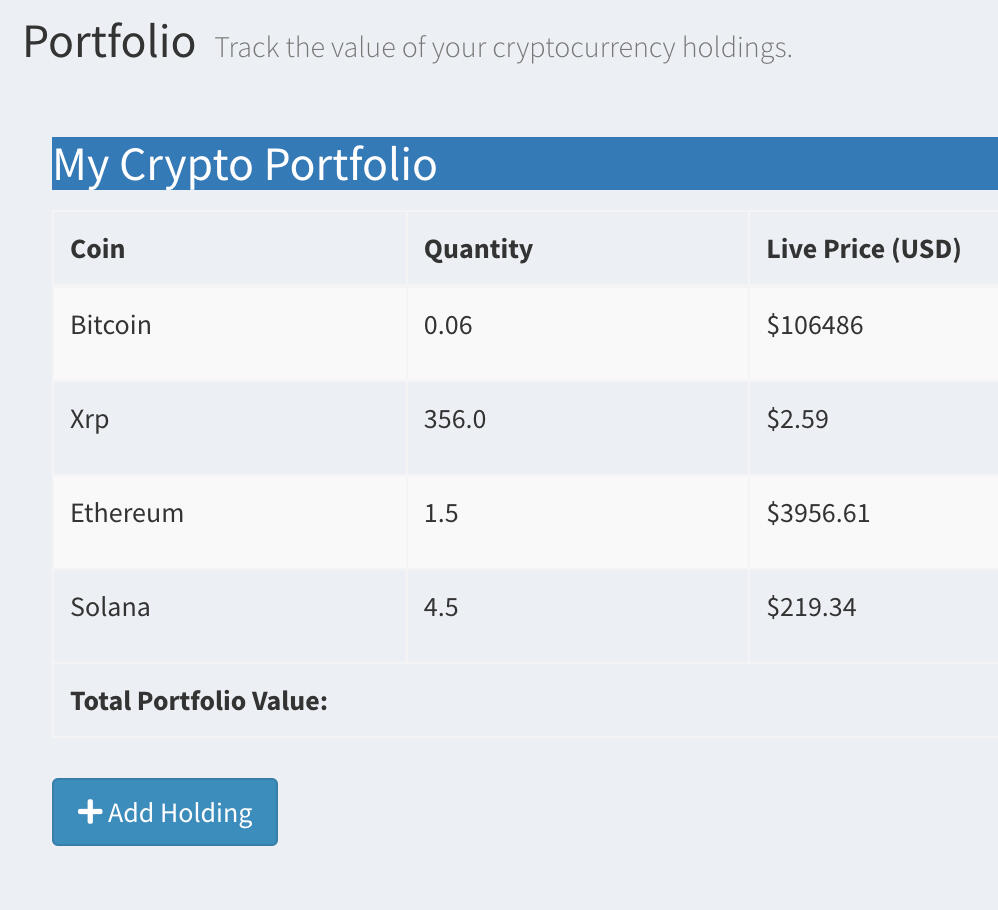The image size is (998, 910).
Task: Select the Bitcoin row name
Action: coord(111,325)
